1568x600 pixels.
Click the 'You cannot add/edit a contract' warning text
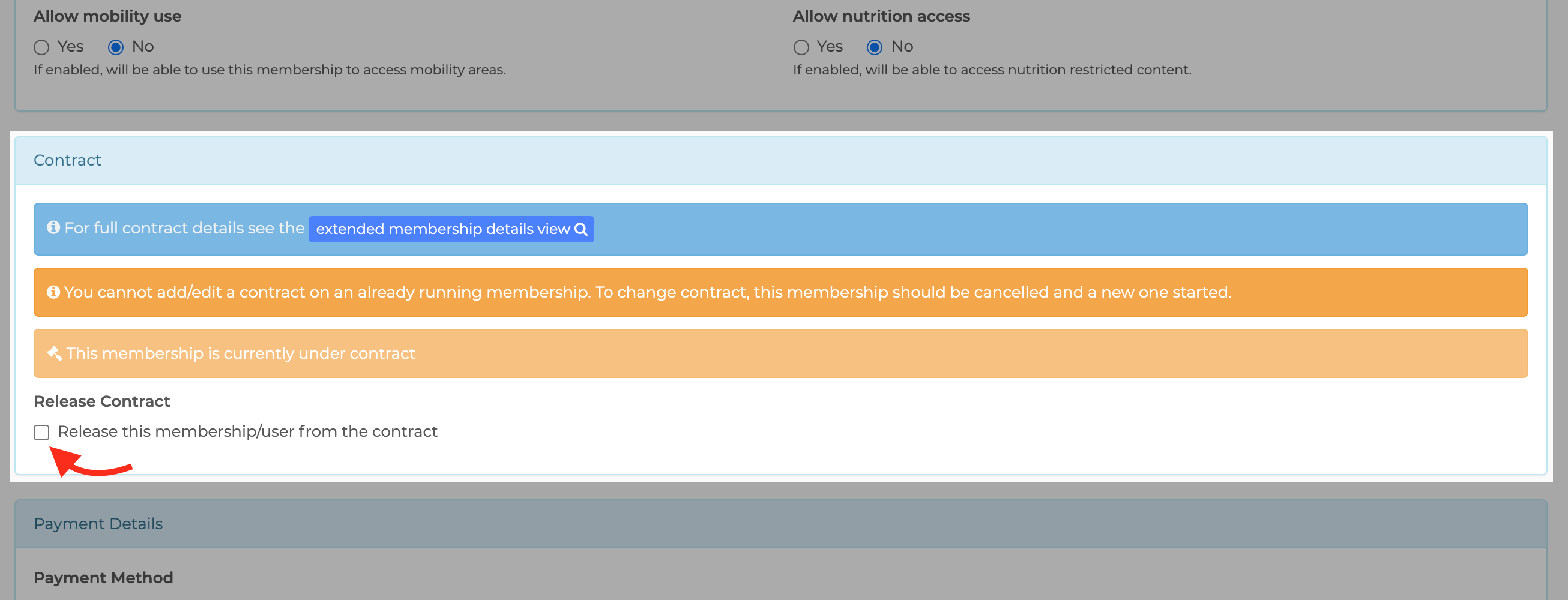coord(648,292)
